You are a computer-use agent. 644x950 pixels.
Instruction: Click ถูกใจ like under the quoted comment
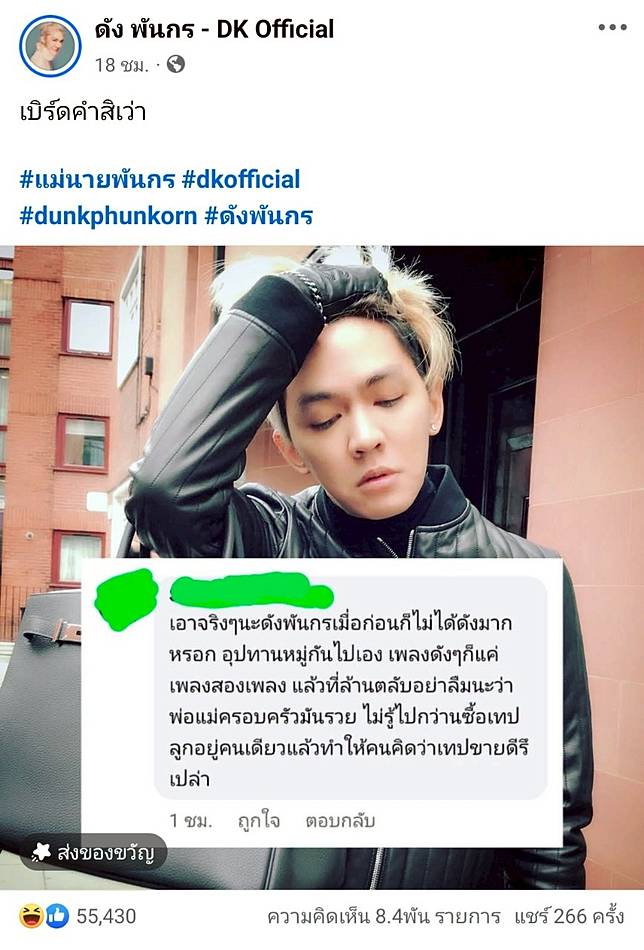(259, 821)
